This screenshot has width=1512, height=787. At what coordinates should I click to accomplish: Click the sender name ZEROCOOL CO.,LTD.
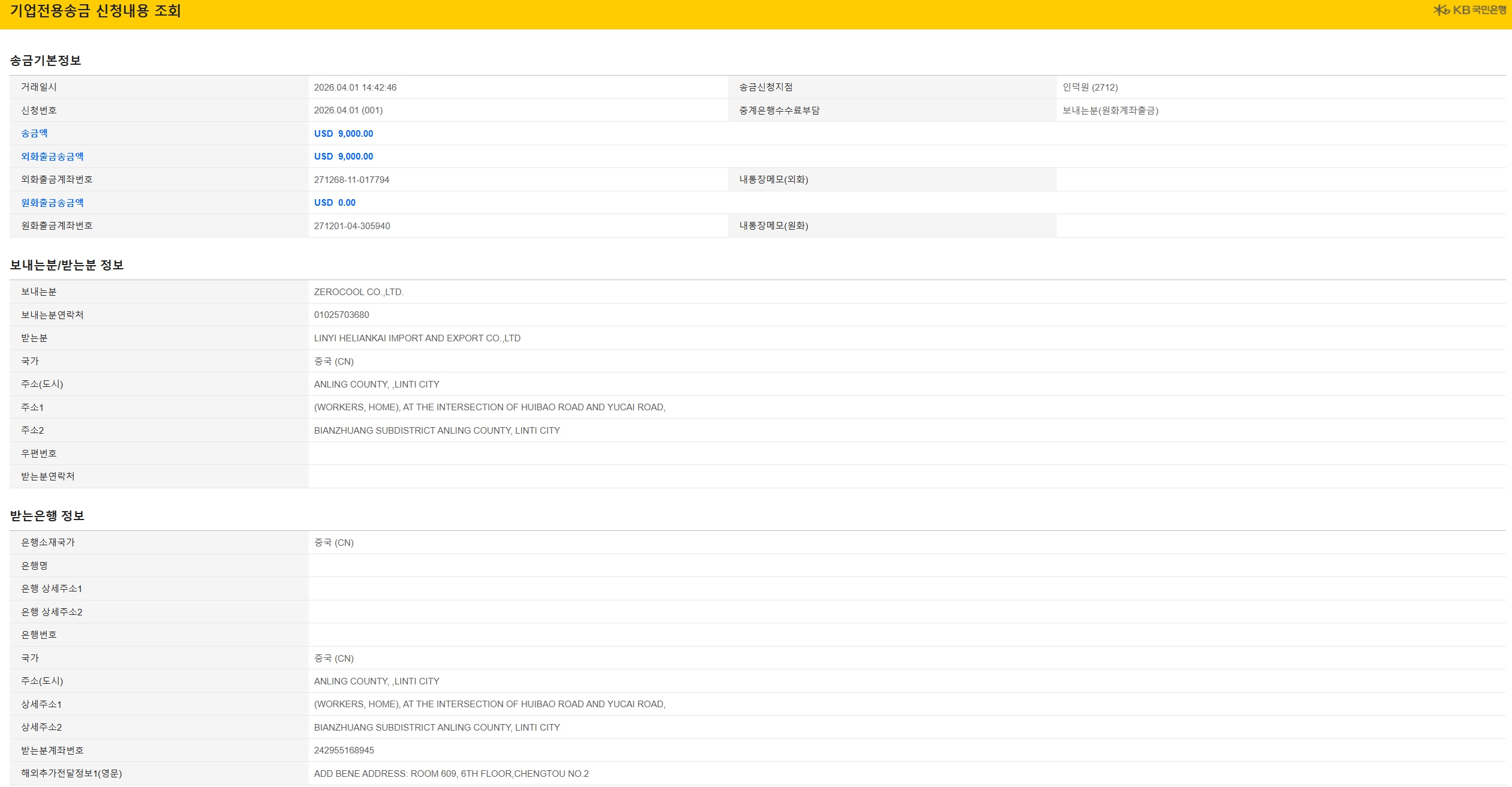click(x=359, y=292)
